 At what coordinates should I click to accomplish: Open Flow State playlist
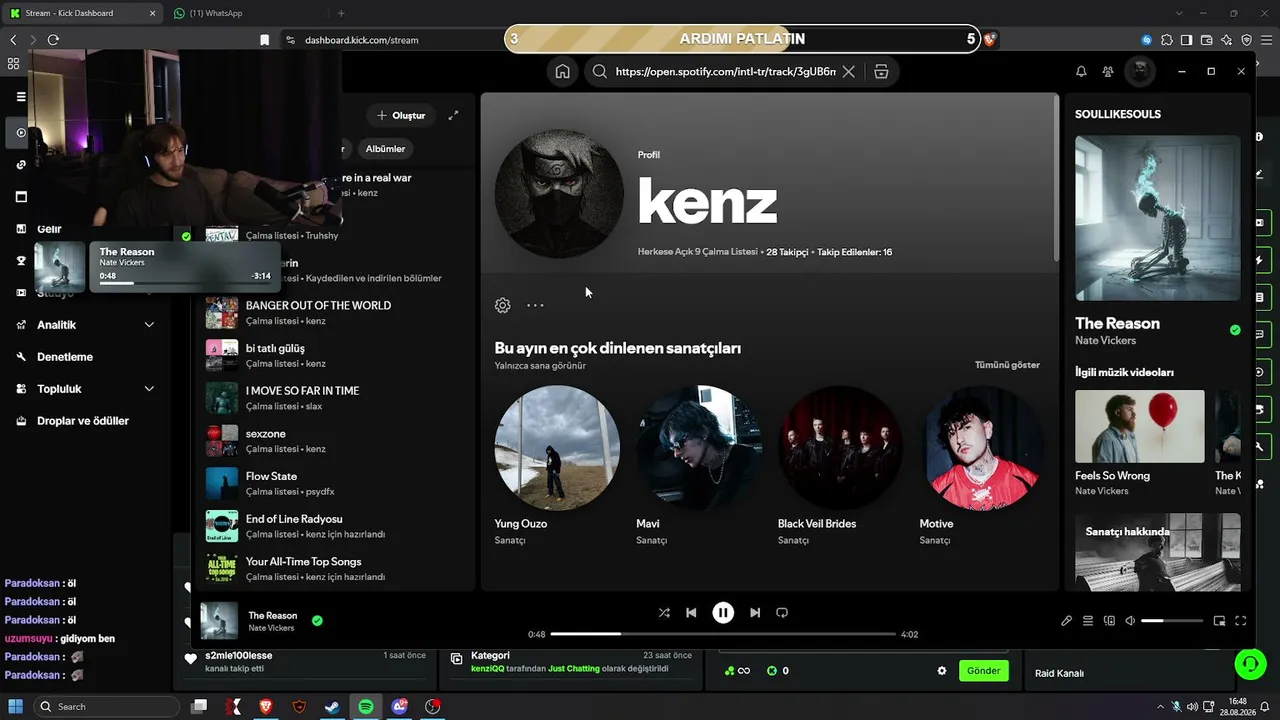(x=336, y=484)
